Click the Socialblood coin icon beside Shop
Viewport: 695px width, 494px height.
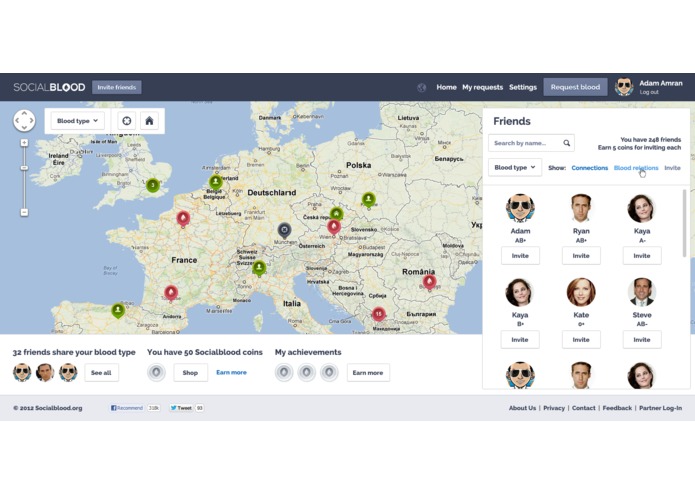(156, 373)
